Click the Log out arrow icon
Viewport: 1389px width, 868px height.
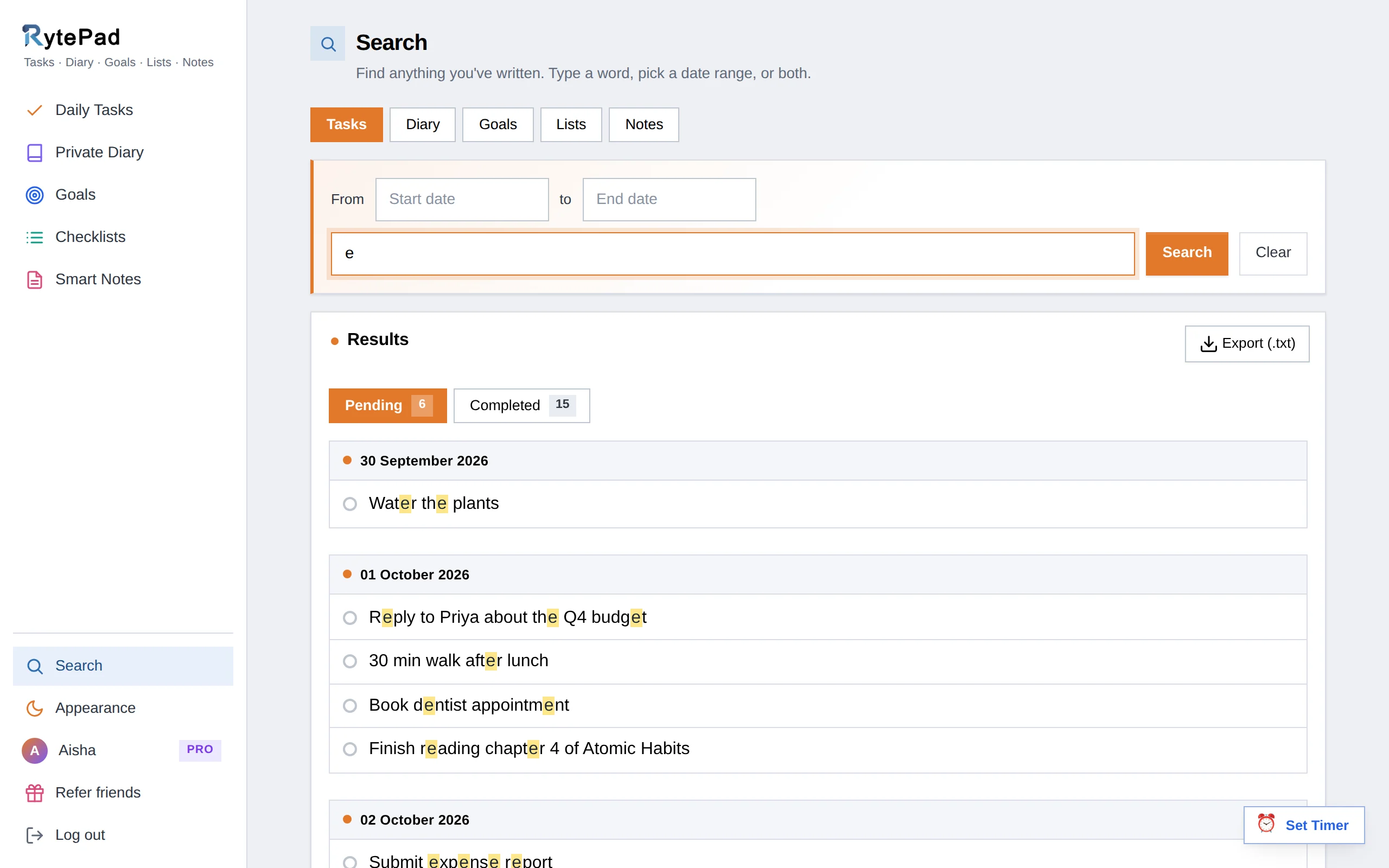point(34,835)
